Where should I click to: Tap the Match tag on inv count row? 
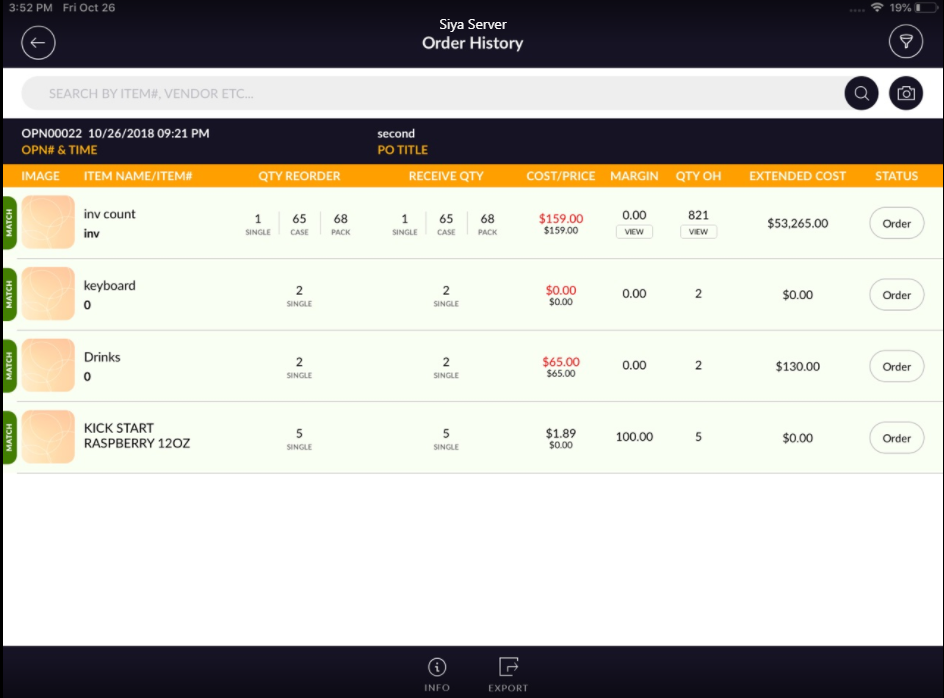(x=9, y=223)
